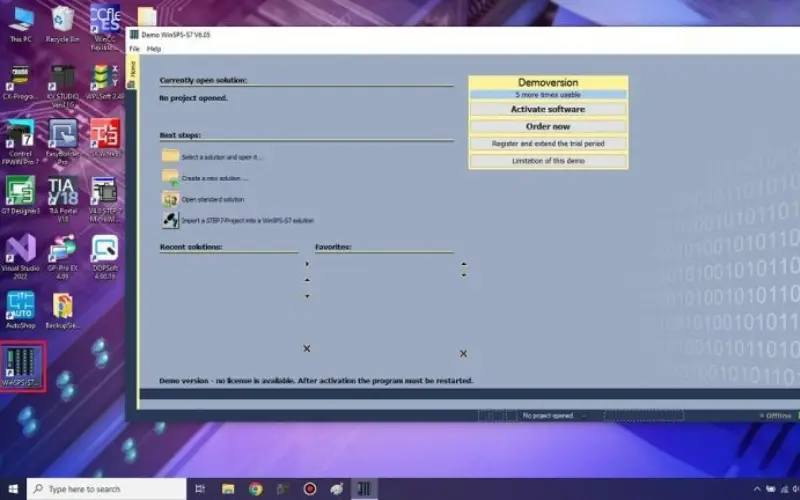800x500 pixels.
Task: Click the Create a new solution folder icon
Action: tap(170, 177)
